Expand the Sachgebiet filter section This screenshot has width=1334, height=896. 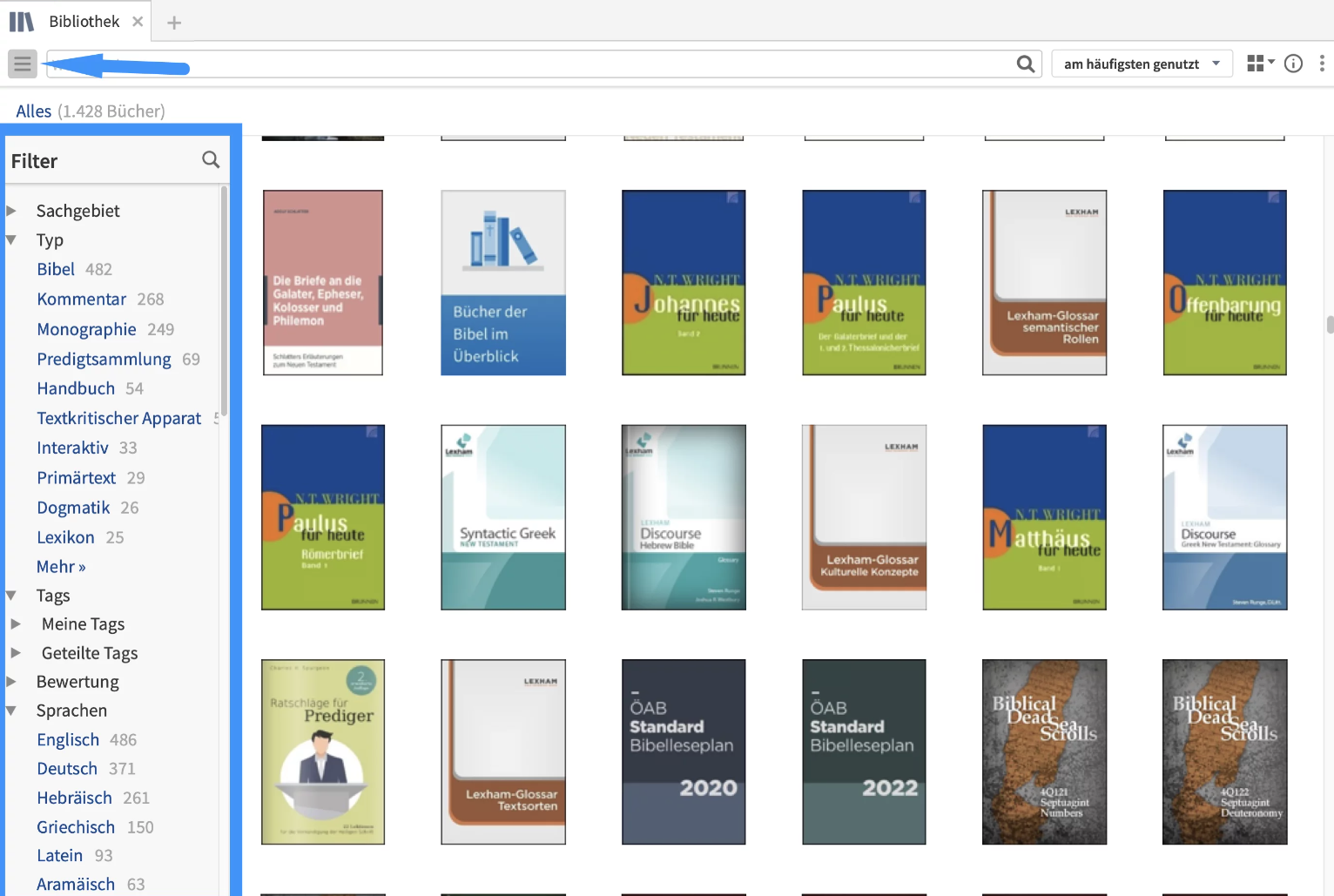click(x=11, y=211)
